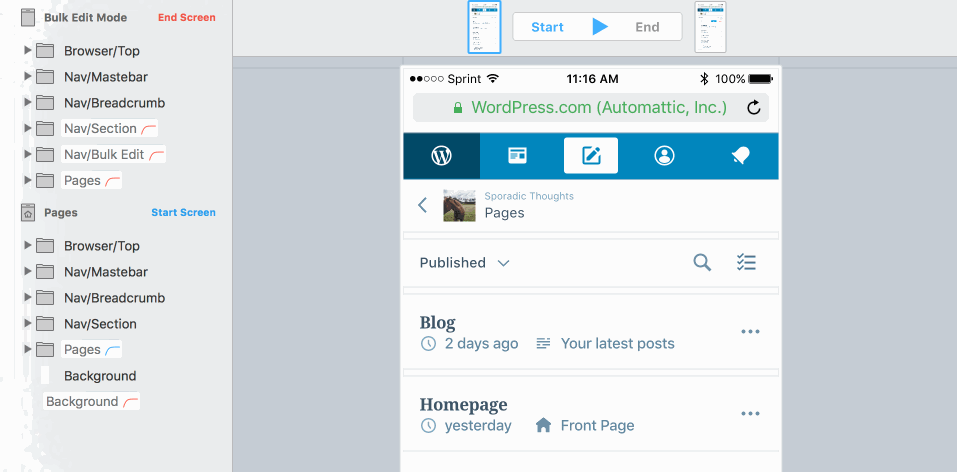Select Nav/Section layer with red curve
957x472 pixels.
point(110,128)
